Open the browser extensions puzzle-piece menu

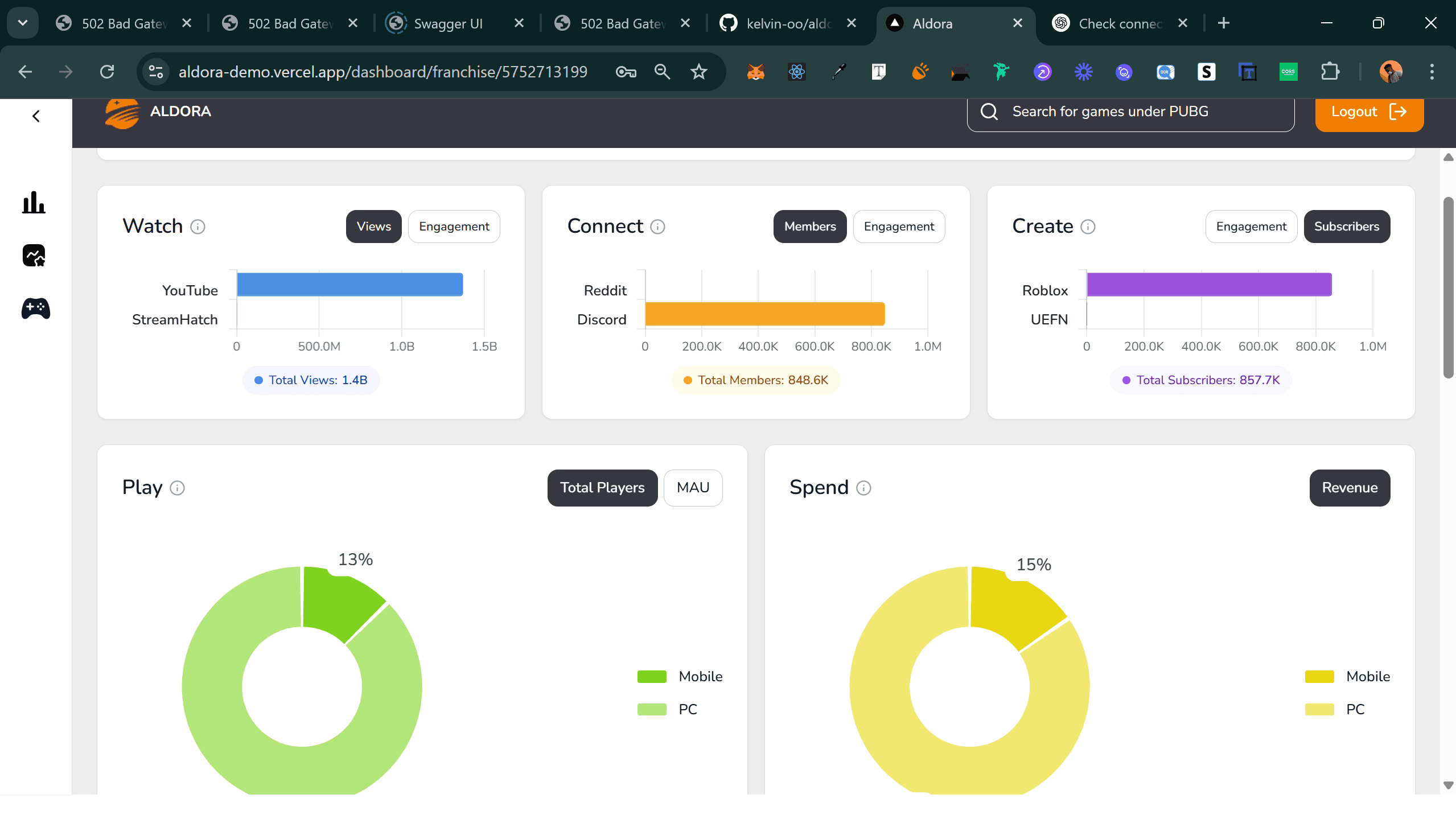[1330, 72]
